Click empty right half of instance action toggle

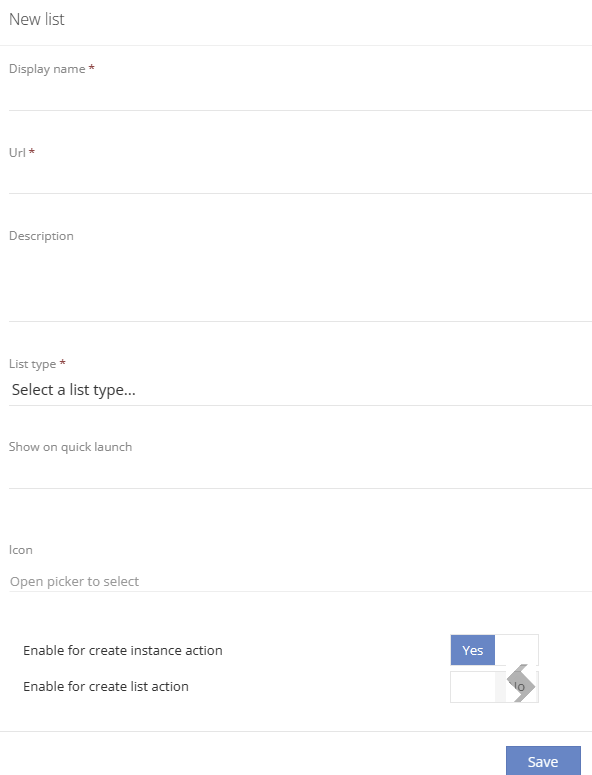[x=516, y=650]
